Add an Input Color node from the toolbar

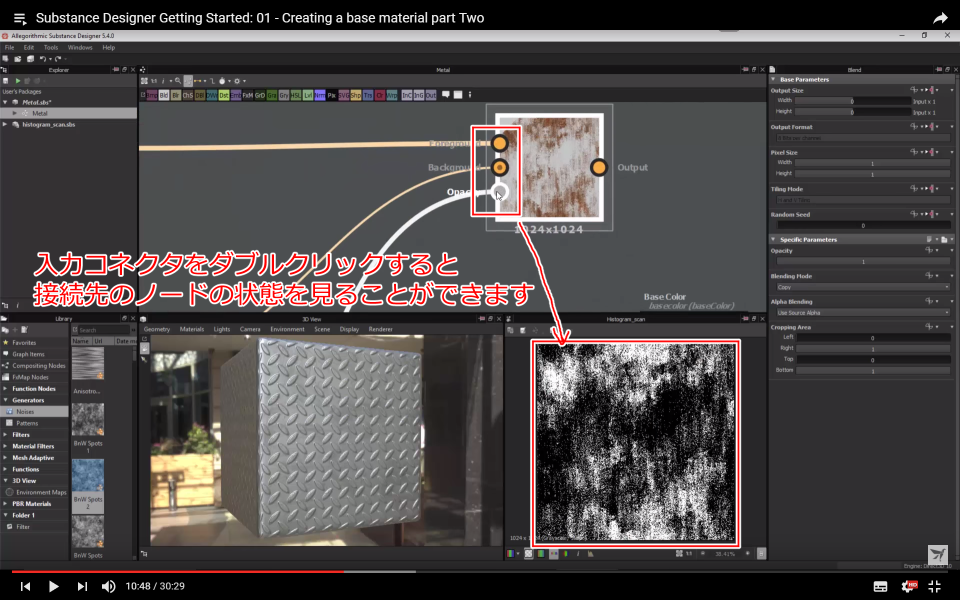(x=407, y=95)
